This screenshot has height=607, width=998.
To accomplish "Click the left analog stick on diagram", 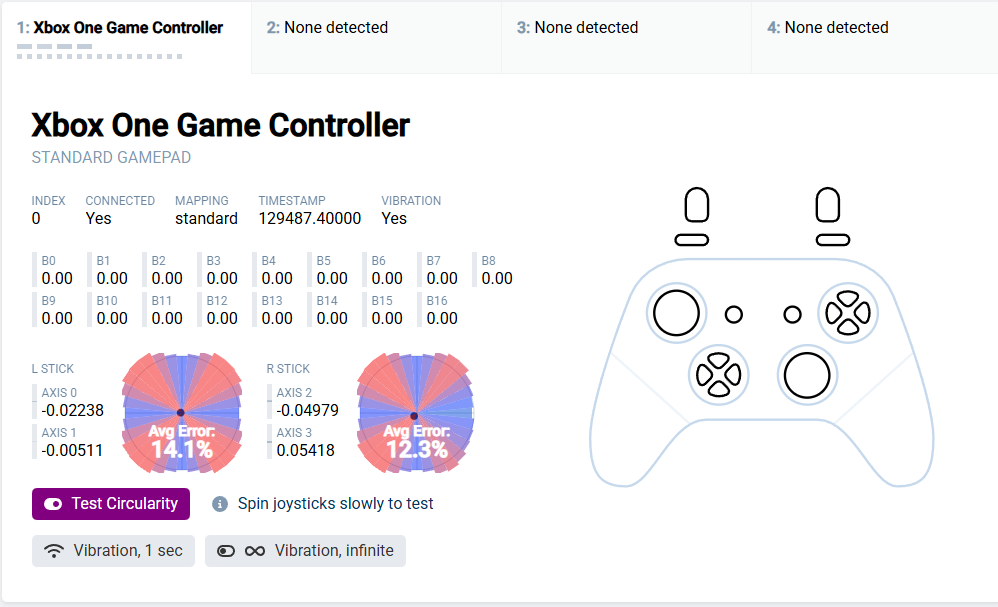I will (676, 313).
